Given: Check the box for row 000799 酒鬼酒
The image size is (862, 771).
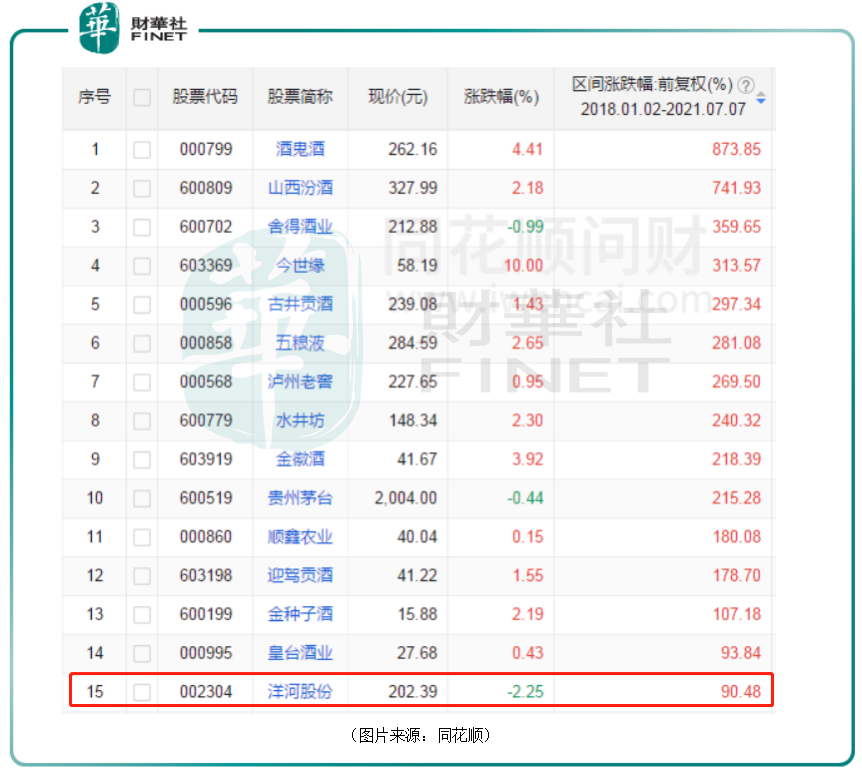Looking at the screenshot, I should coord(142,150).
